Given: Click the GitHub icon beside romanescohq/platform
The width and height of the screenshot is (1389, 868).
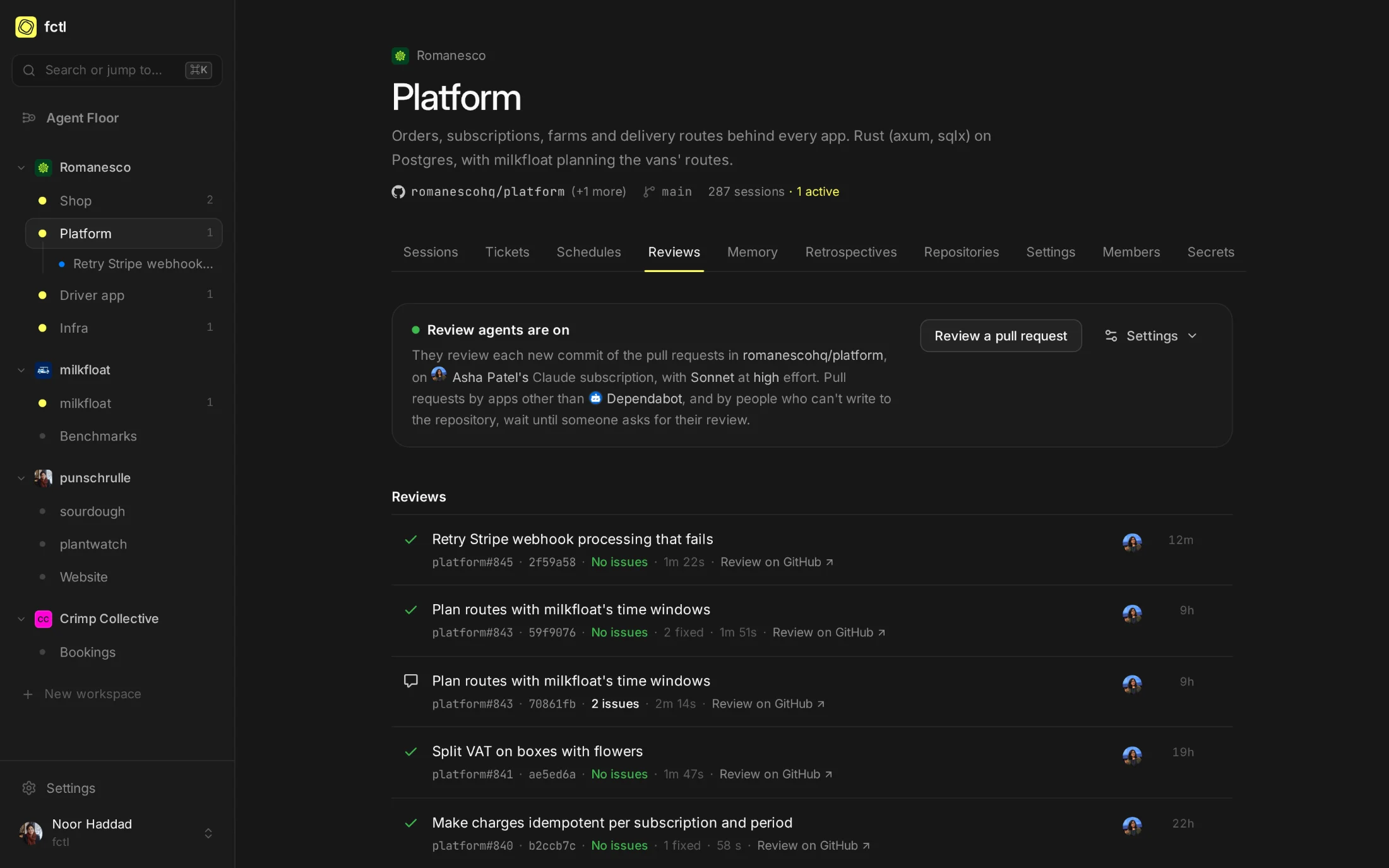Looking at the screenshot, I should [x=398, y=191].
